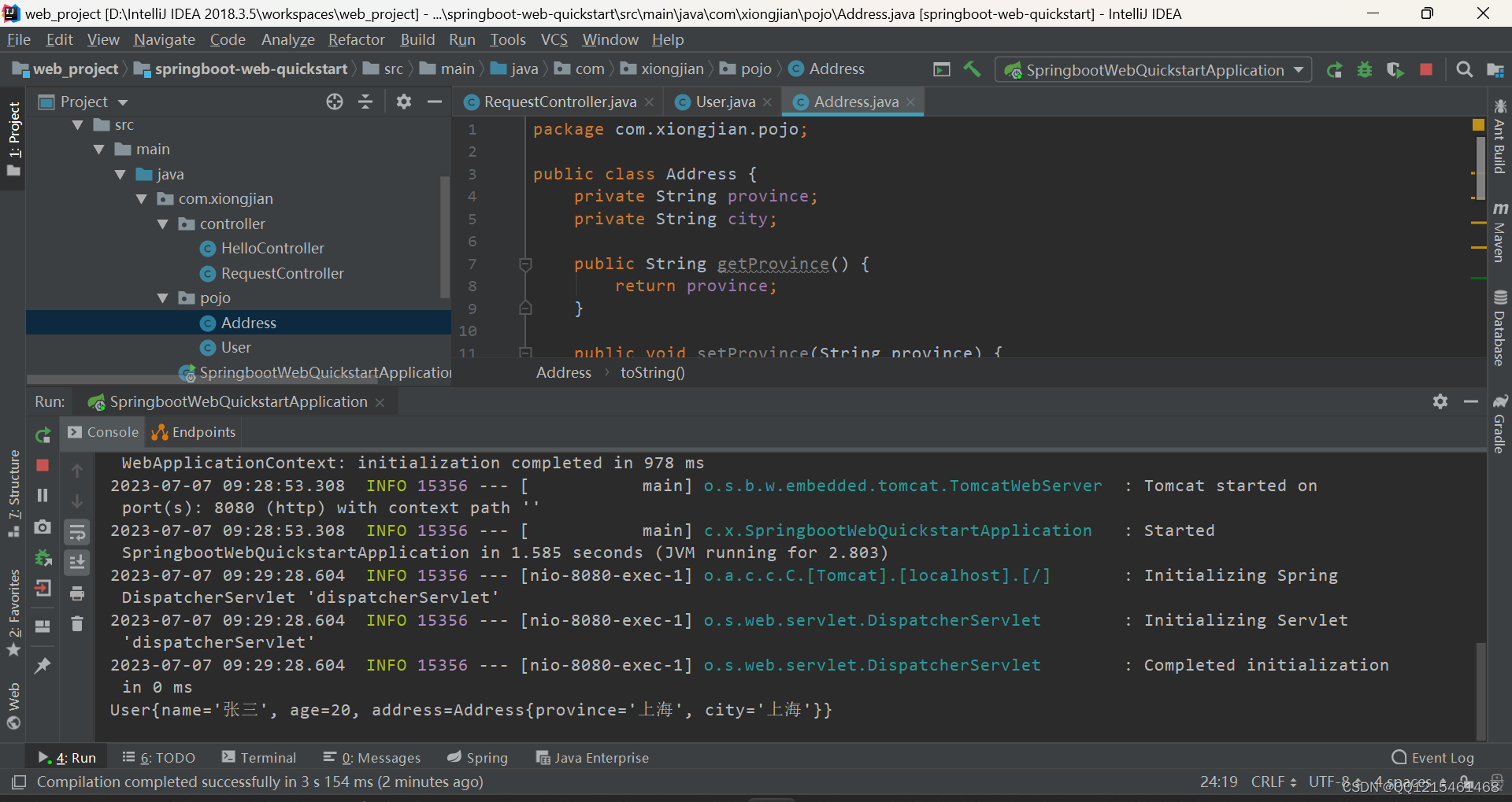Collapse the main folder
The image size is (1512, 802).
point(99,150)
